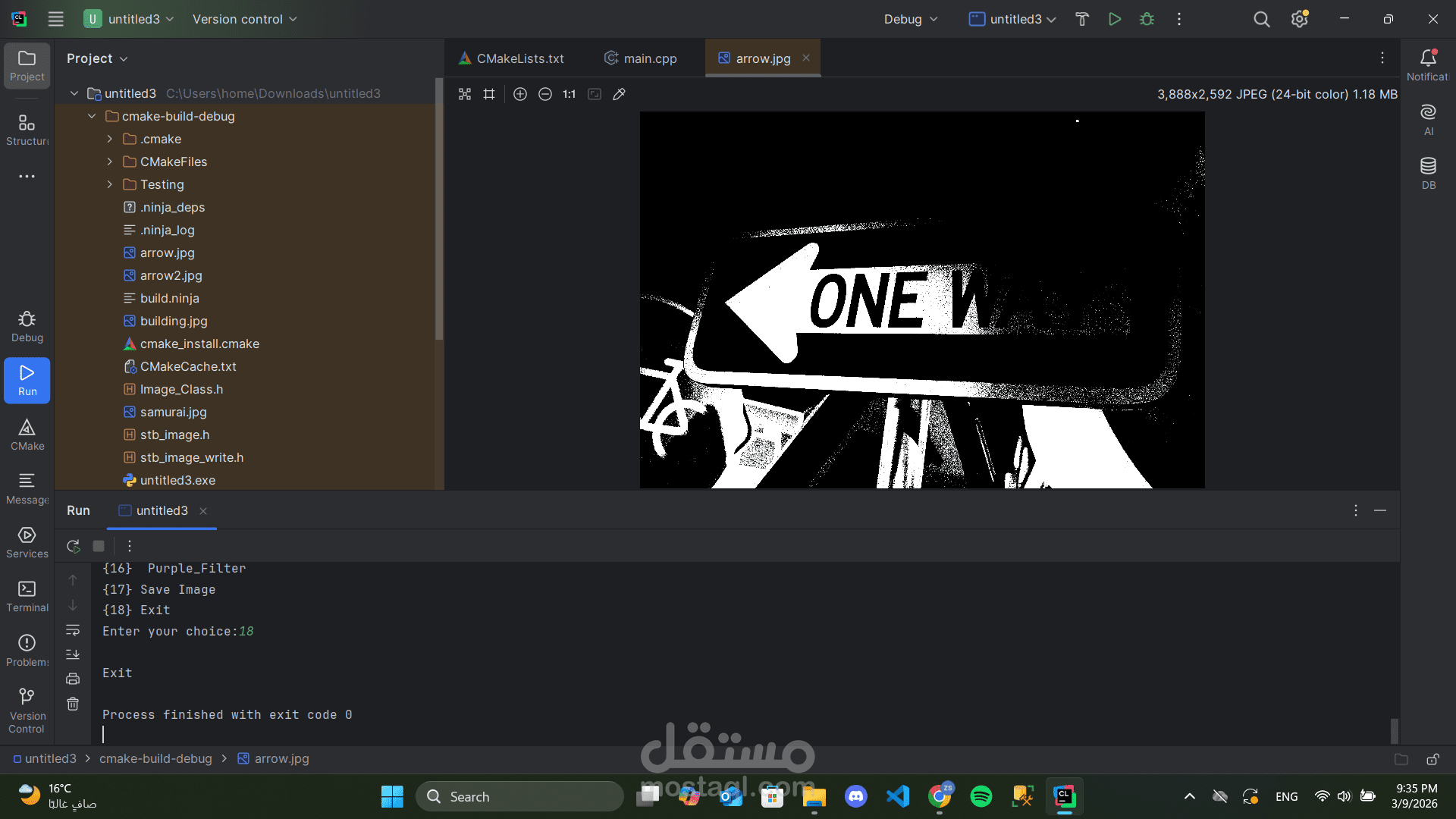
Task: Open samurai.jpg in project tree
Action: click(173, 412)
